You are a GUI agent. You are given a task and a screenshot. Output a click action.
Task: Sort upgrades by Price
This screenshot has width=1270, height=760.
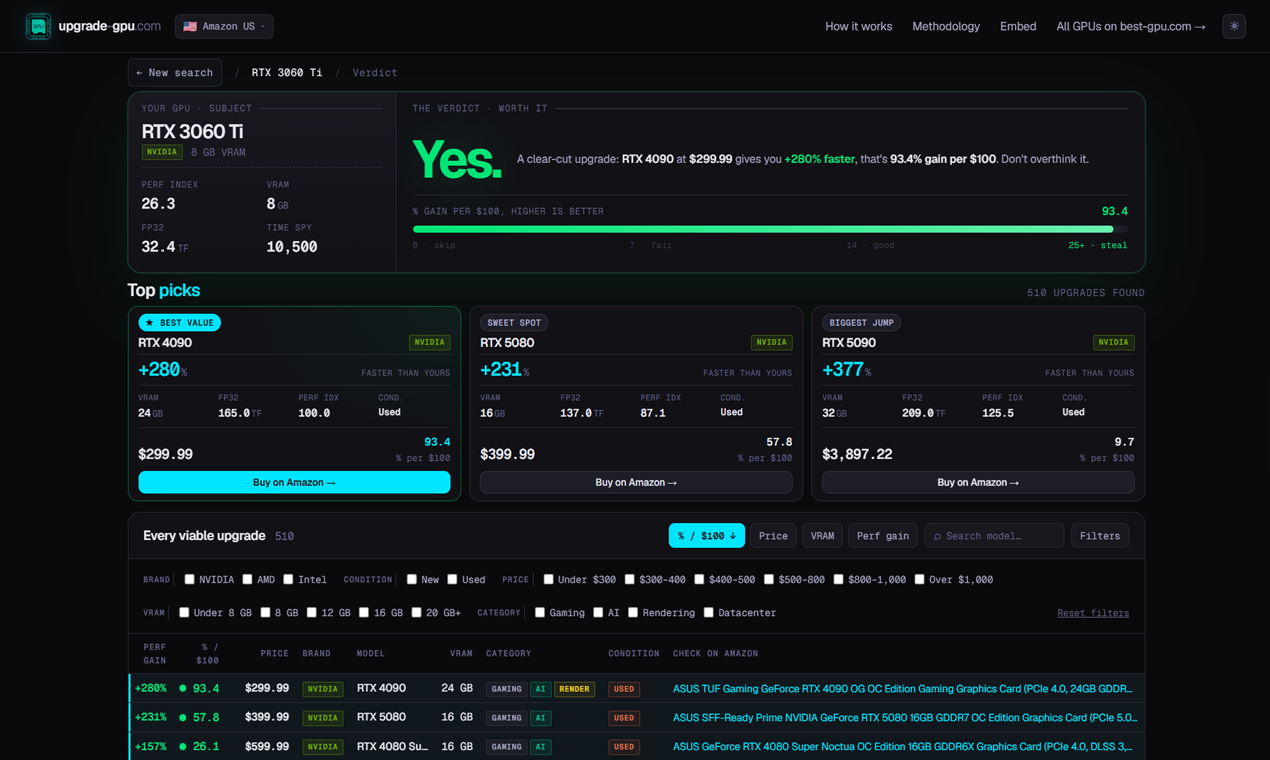click(773, 536)
